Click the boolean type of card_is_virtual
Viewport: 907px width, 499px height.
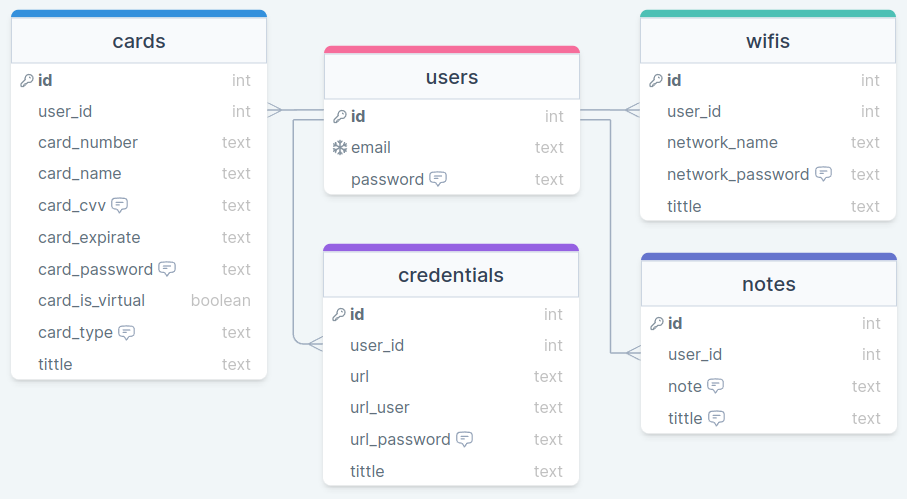220,301
